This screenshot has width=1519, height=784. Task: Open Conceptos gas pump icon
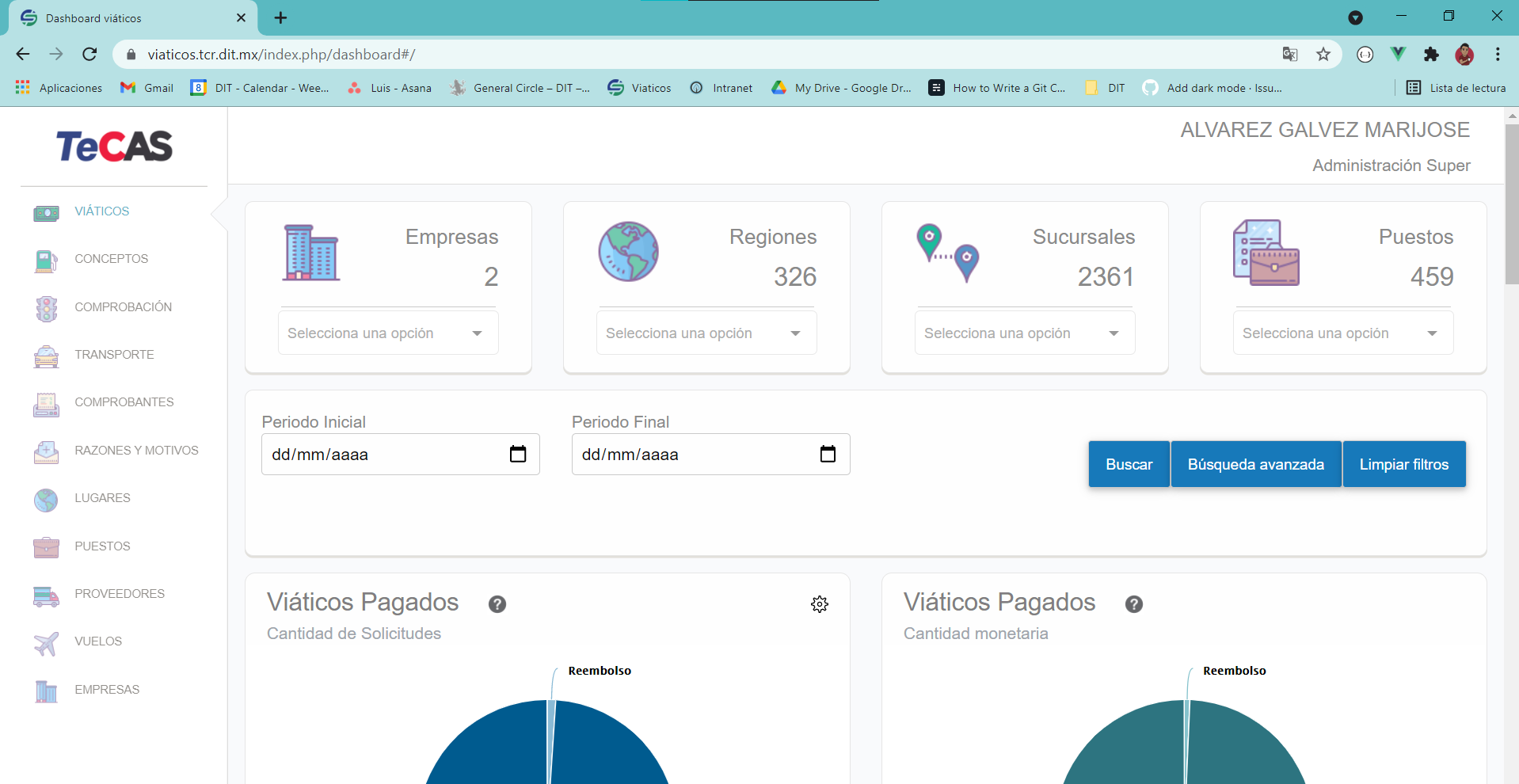click(46, 261)
